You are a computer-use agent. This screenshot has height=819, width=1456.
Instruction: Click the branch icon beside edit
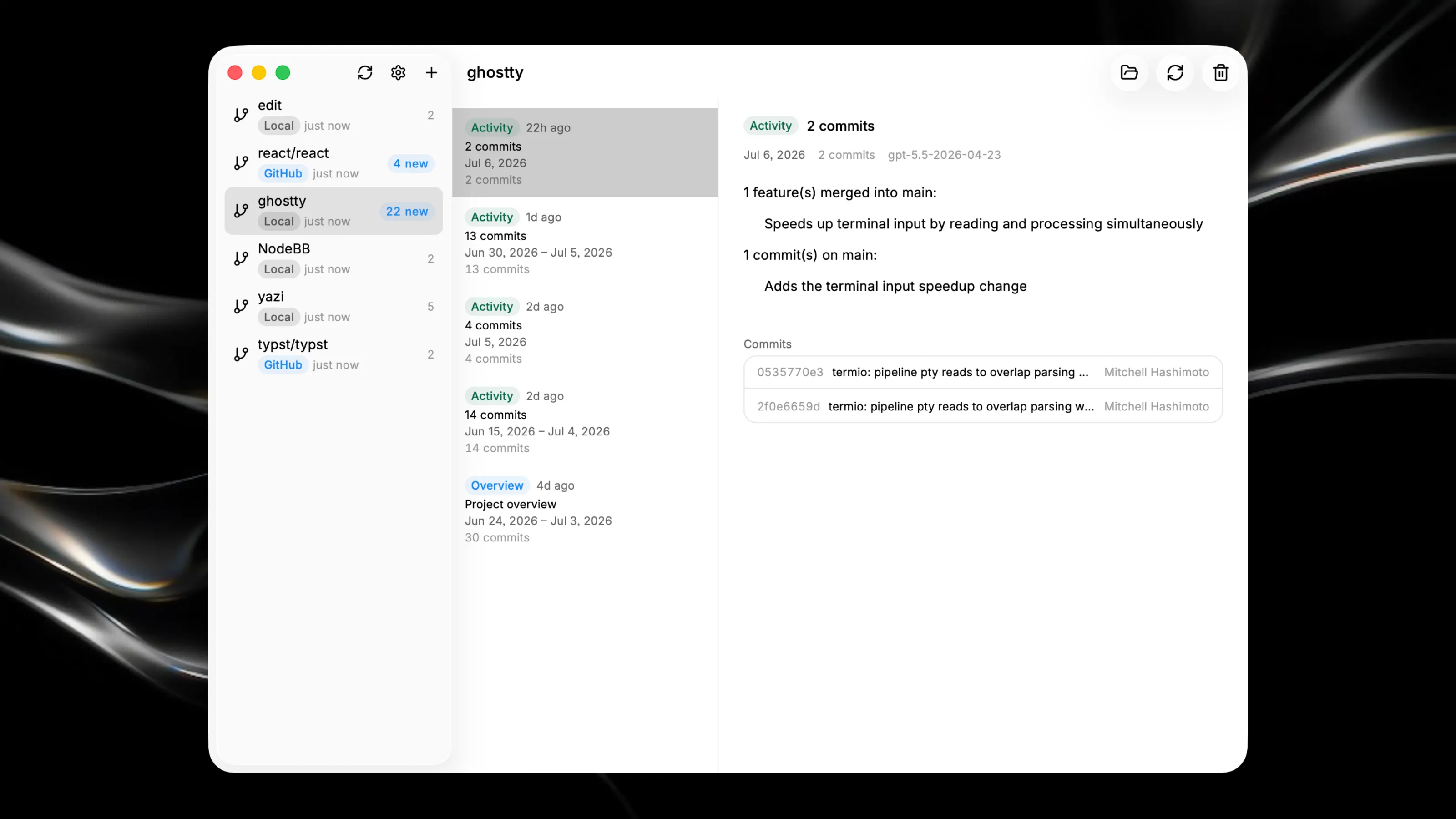point(241,115)
